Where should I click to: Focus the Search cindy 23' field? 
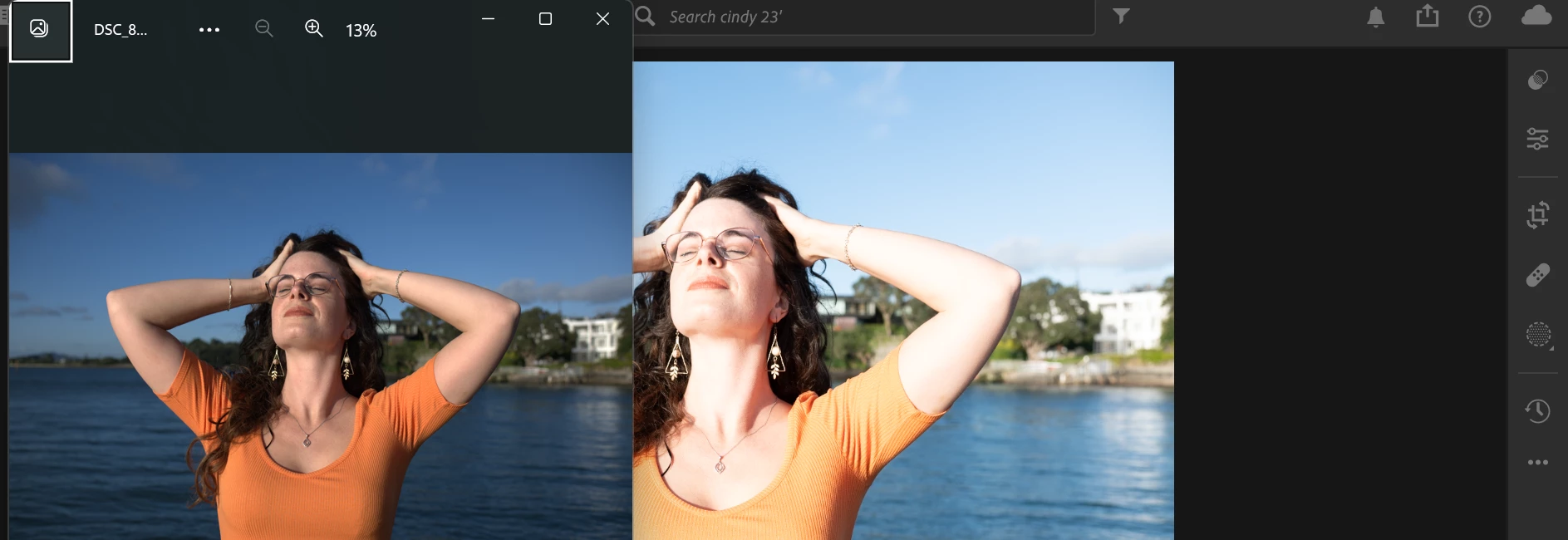point(864,17)
